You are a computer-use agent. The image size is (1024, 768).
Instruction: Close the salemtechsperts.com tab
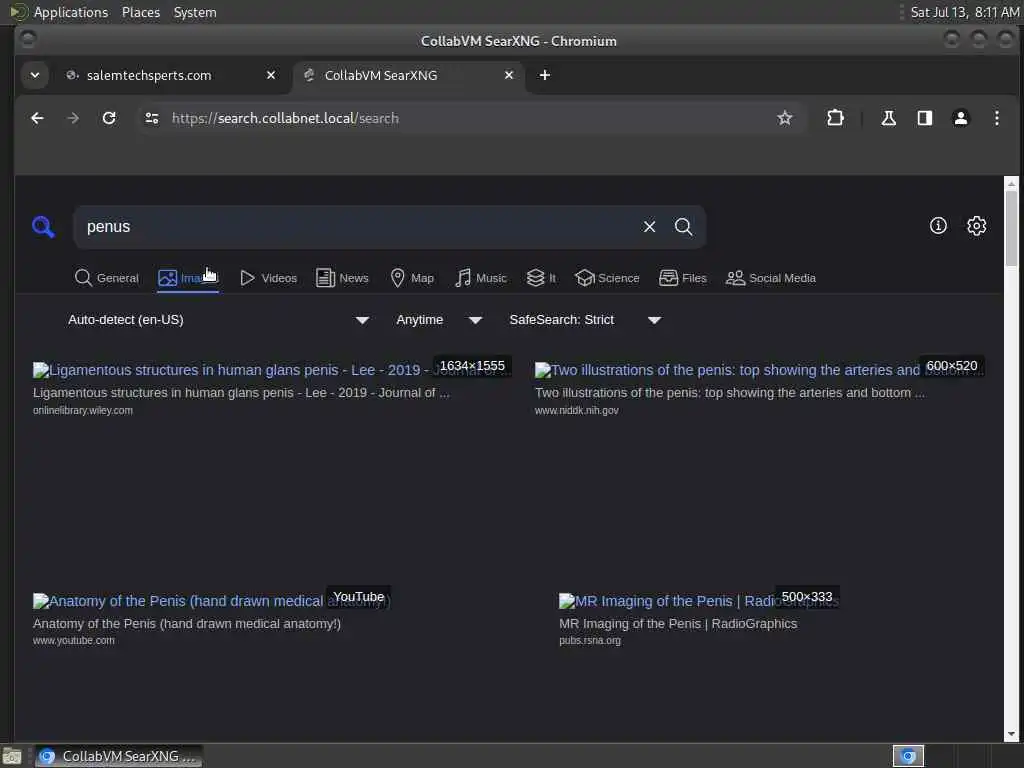(271, 75)
